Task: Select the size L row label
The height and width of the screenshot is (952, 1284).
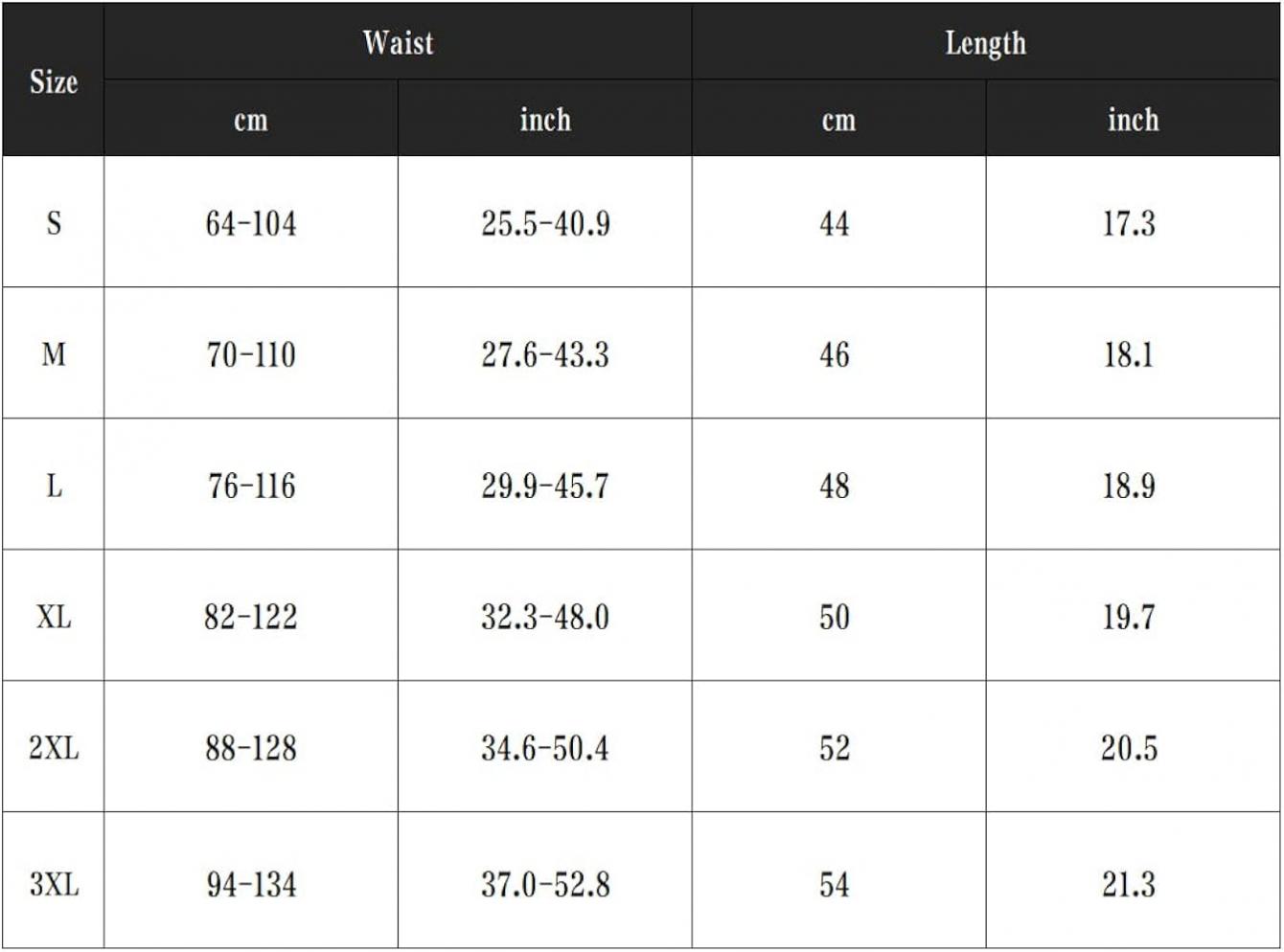Action: [54, 486]
